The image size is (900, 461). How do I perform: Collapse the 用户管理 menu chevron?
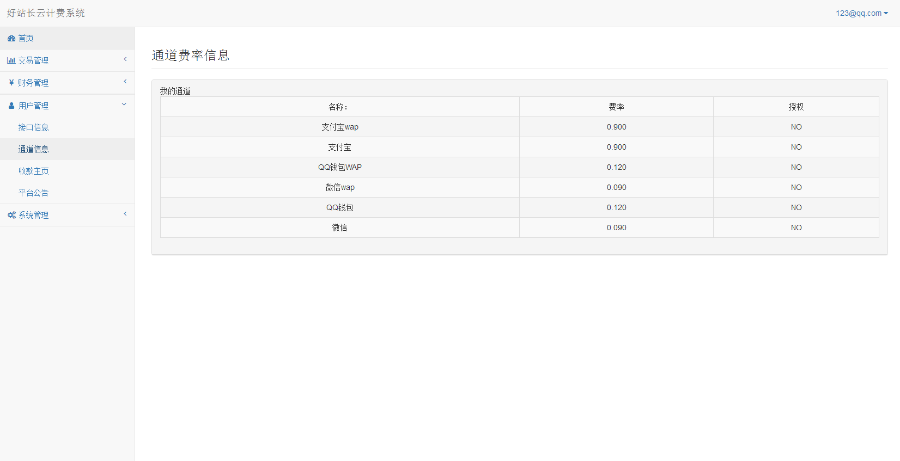coord(125,105)
